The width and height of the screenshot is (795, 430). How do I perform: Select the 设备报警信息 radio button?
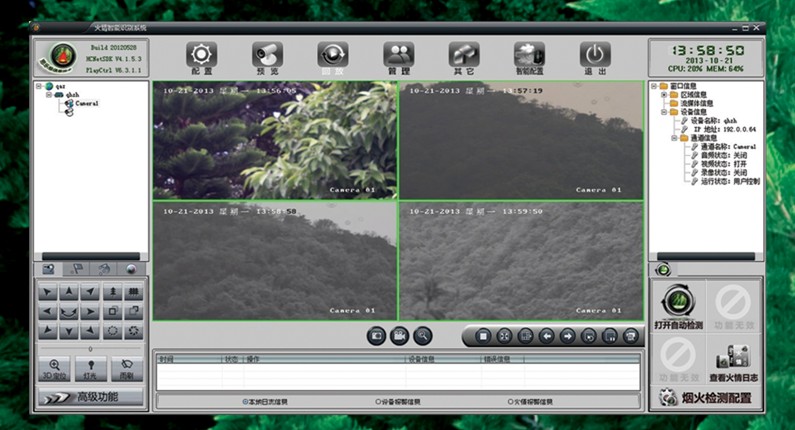pos(378,402)
